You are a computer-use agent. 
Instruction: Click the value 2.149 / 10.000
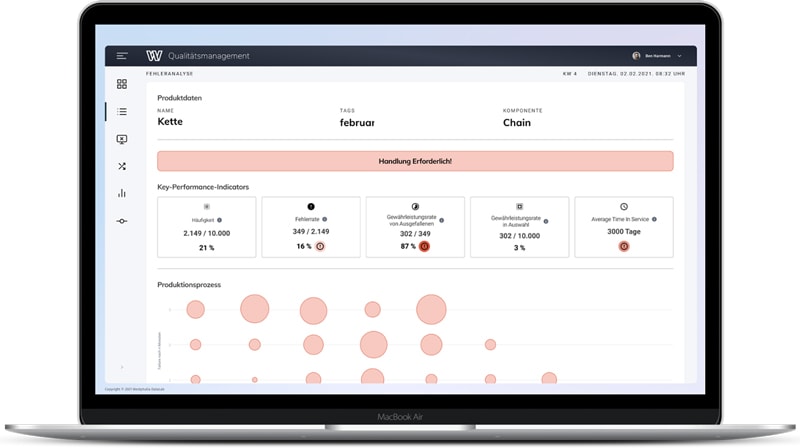tap(207, 233)
